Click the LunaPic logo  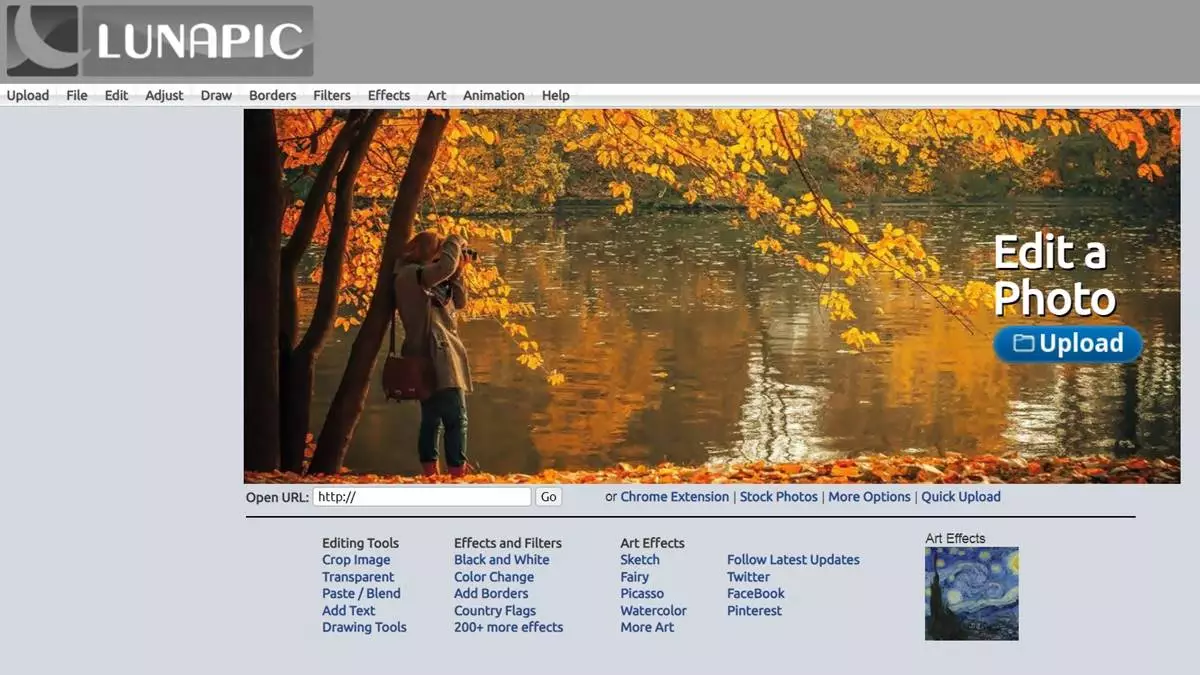tap(159, 41)
